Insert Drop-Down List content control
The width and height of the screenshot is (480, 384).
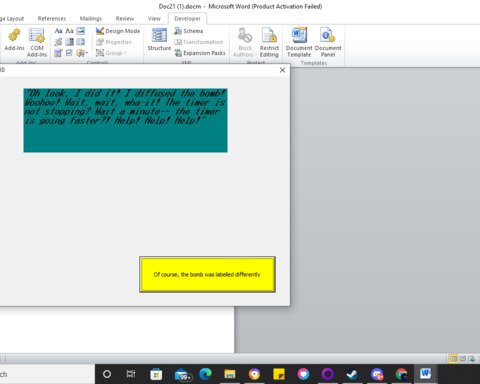(x=80, y=42)
